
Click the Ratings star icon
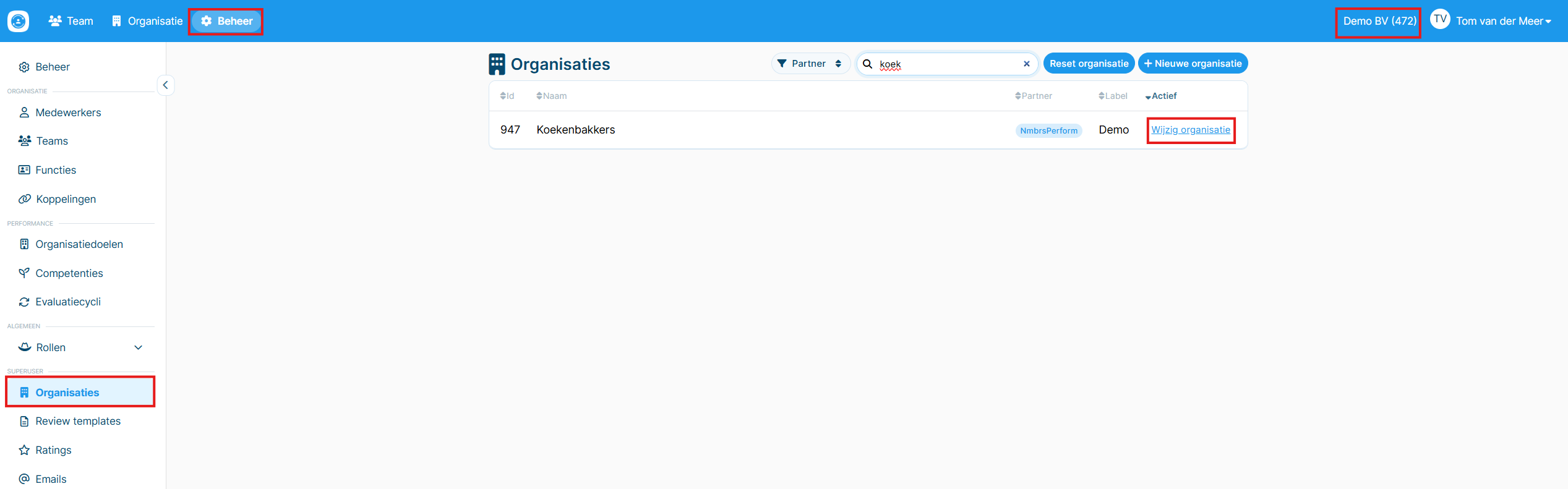[24, 450]
